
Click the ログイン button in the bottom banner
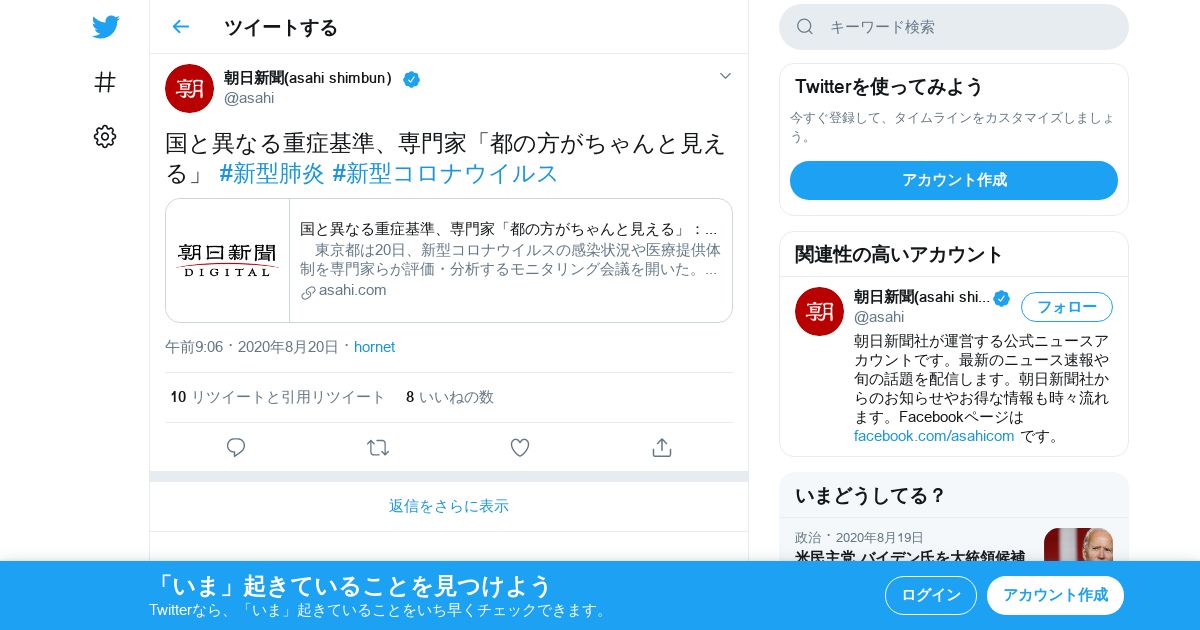tap(931, 595)
